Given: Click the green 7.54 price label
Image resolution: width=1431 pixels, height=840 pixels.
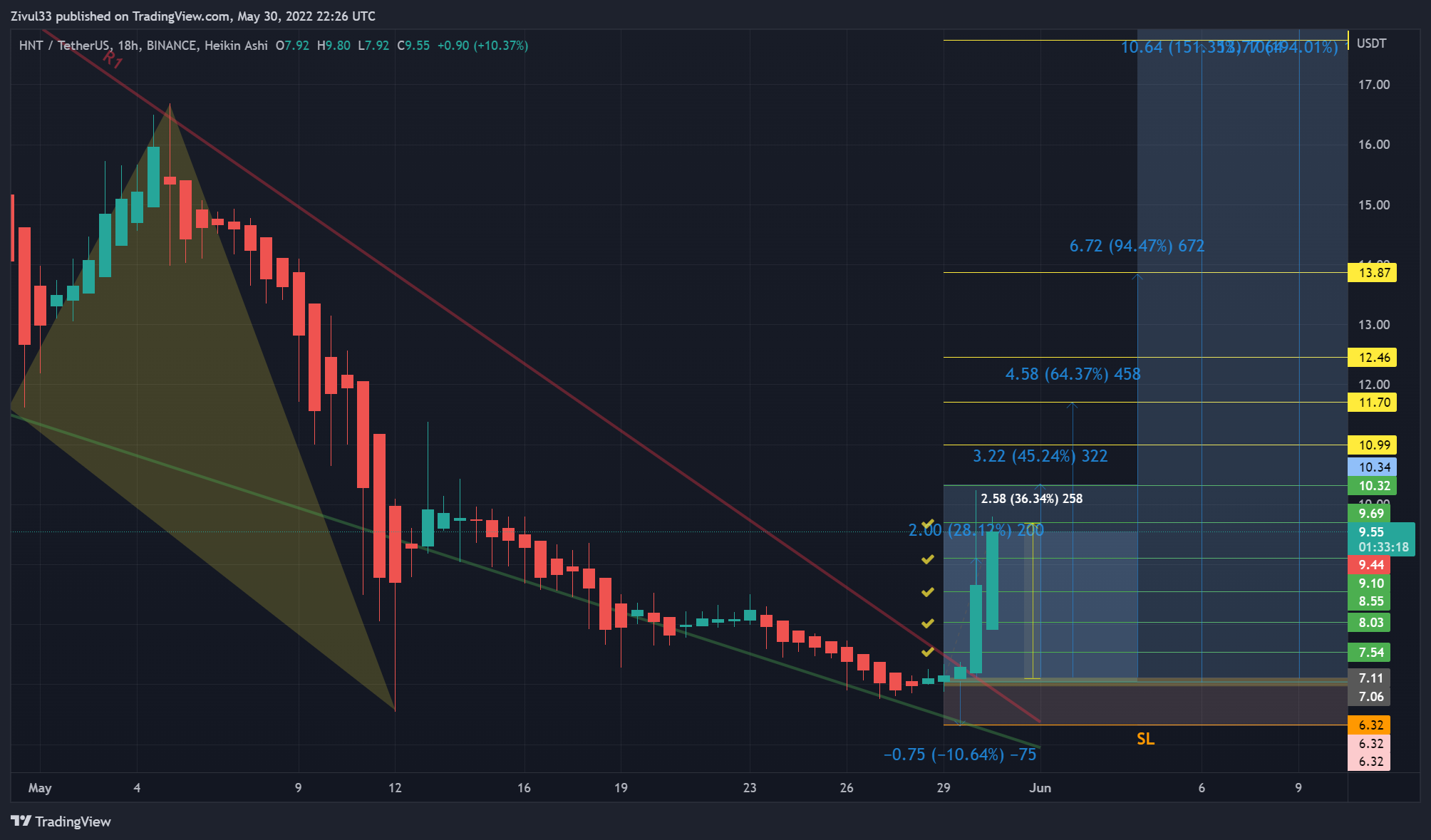Looking at the screenshot, I should [1369, 653].
